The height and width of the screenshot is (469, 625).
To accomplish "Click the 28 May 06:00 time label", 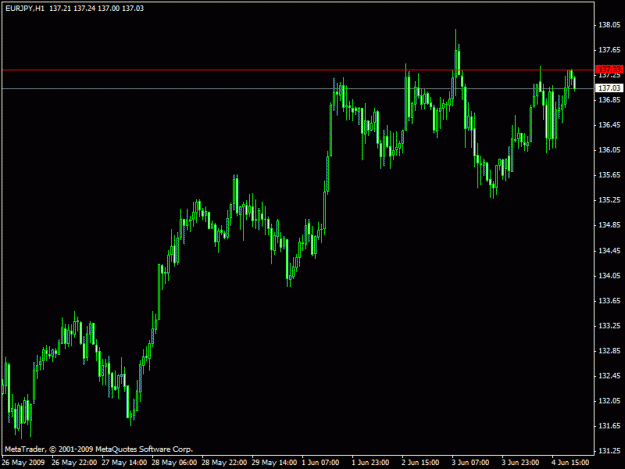I will click(x=174, y=463).
